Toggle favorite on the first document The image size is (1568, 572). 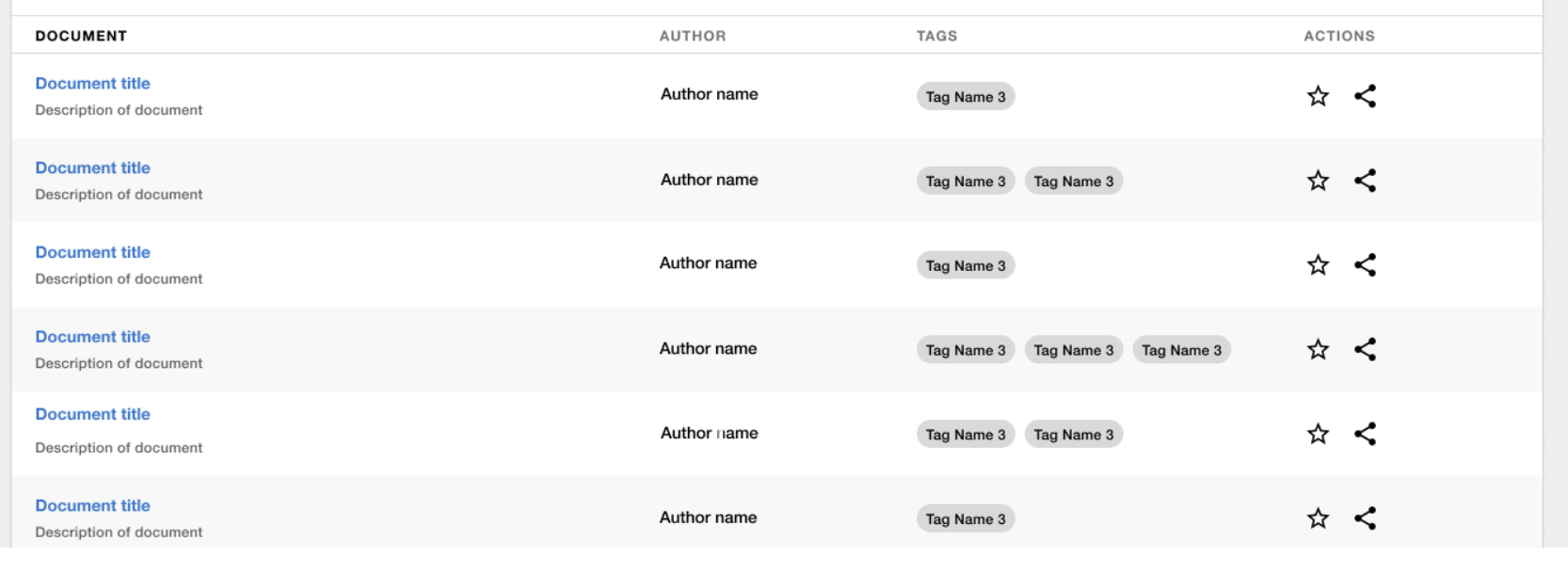click(1318, 95)
